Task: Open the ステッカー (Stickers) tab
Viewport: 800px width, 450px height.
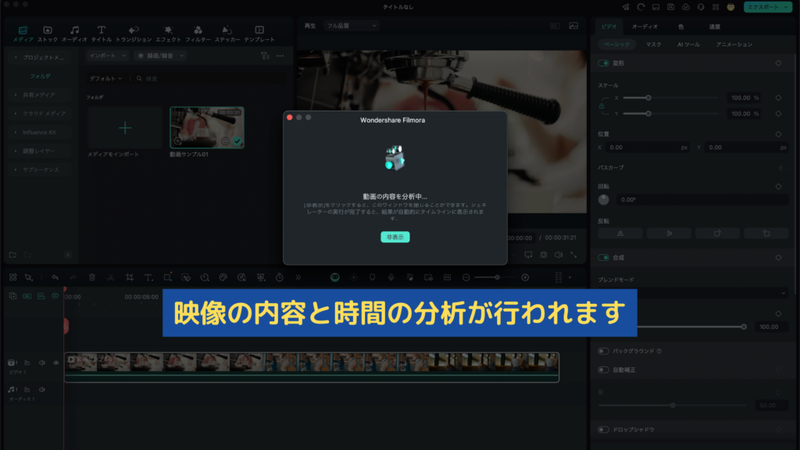Action: click(228, 34)
